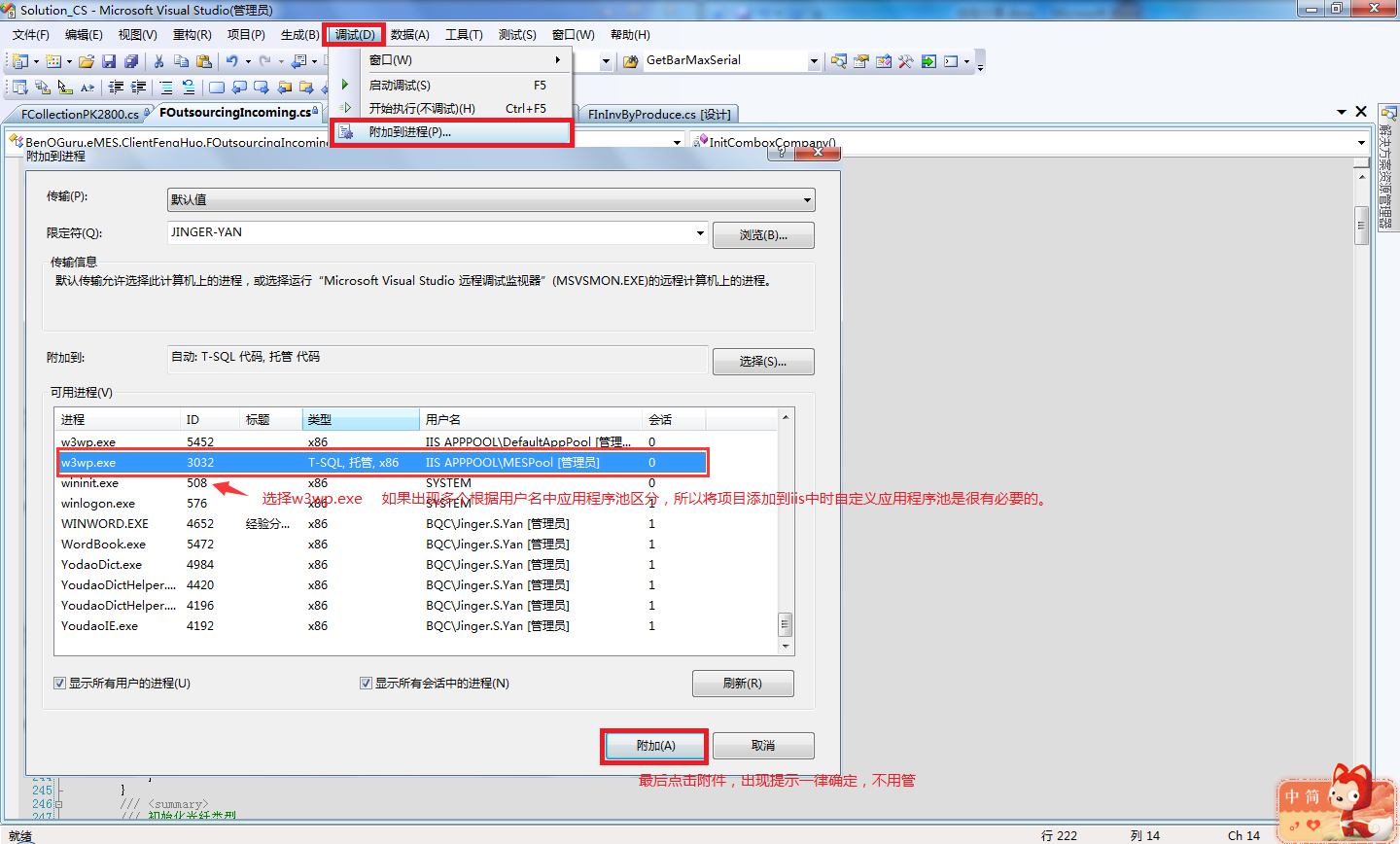The height and width of the screenshot is (844, 1400).
Task: Click the 选择(S)... button
Action: click(763, 362)
